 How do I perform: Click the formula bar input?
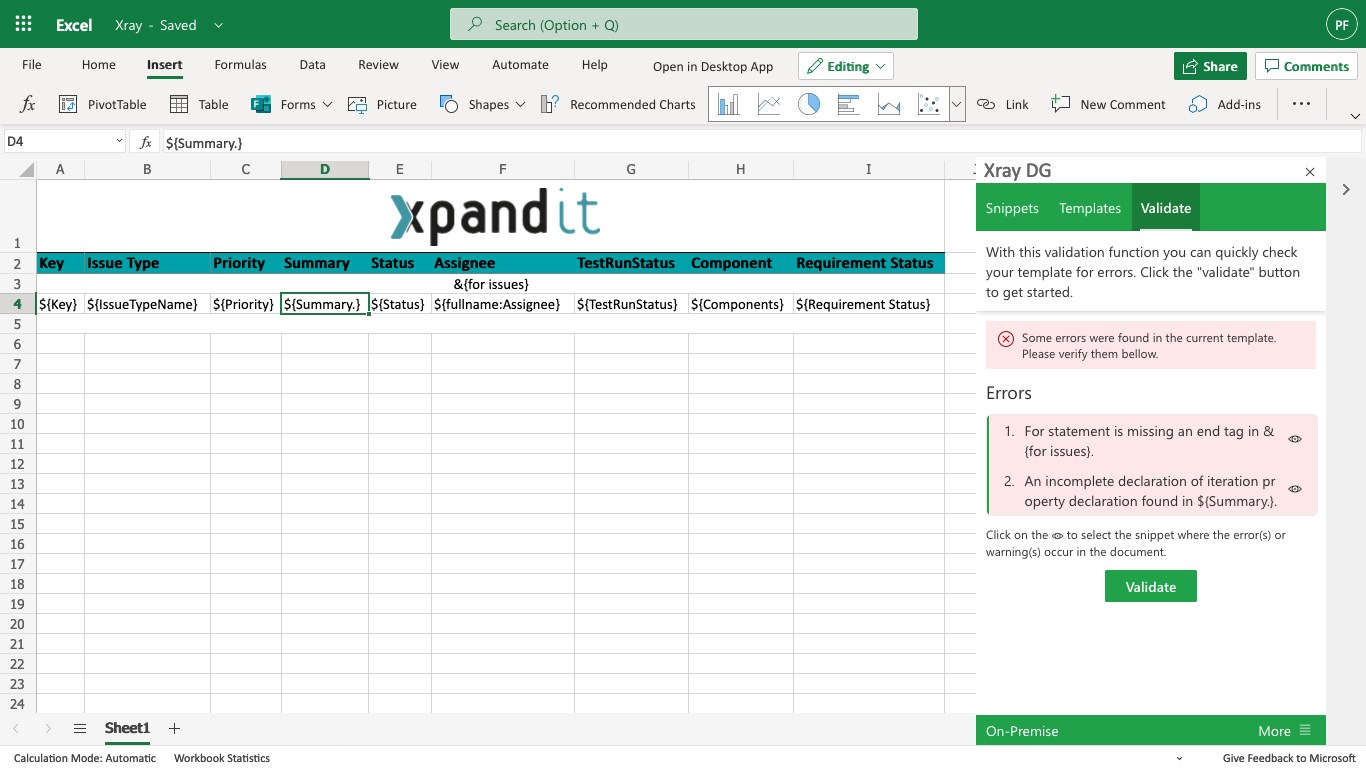point(760,143)
